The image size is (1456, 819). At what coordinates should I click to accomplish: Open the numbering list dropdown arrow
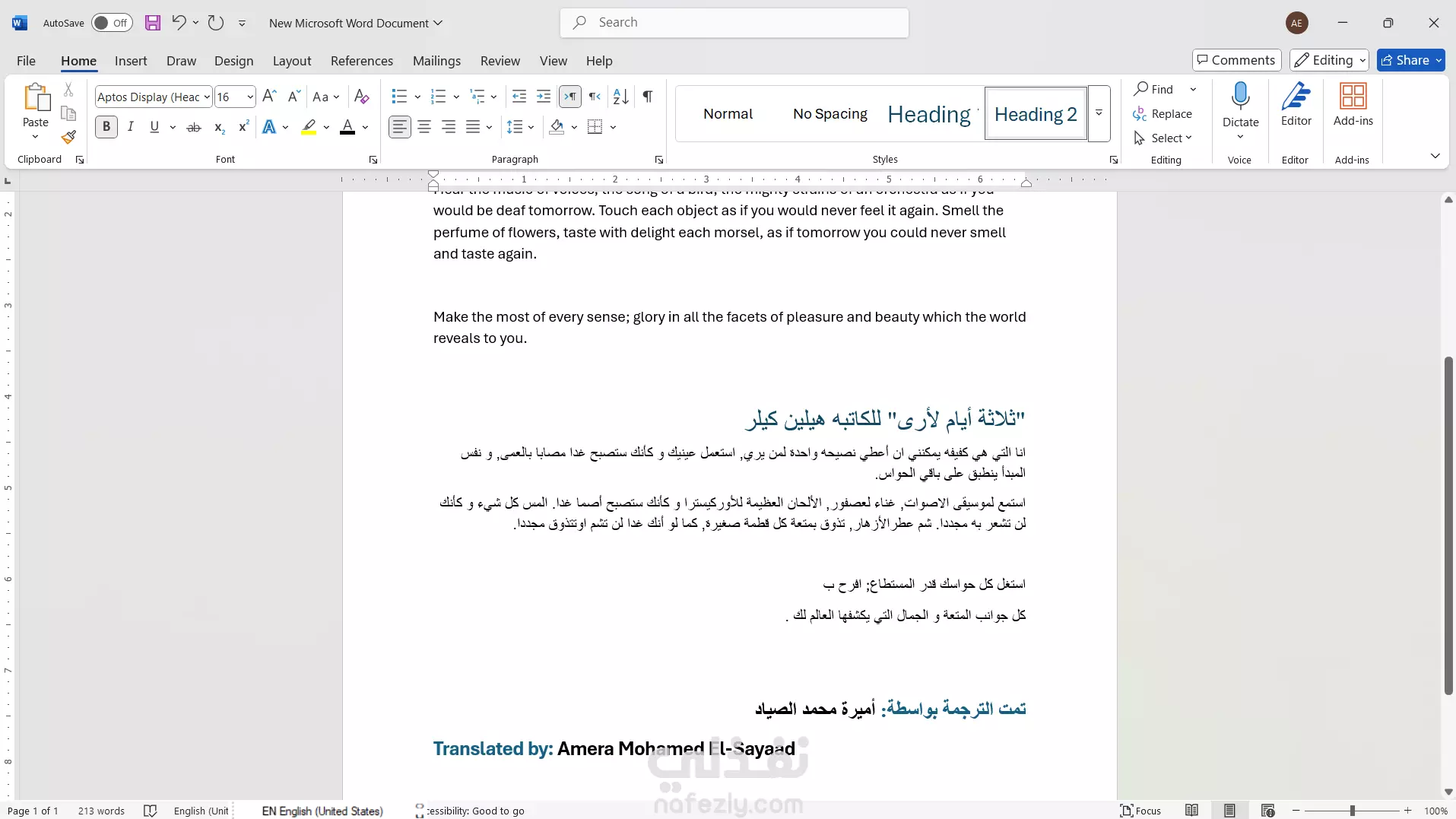click(x=456, y=97)
